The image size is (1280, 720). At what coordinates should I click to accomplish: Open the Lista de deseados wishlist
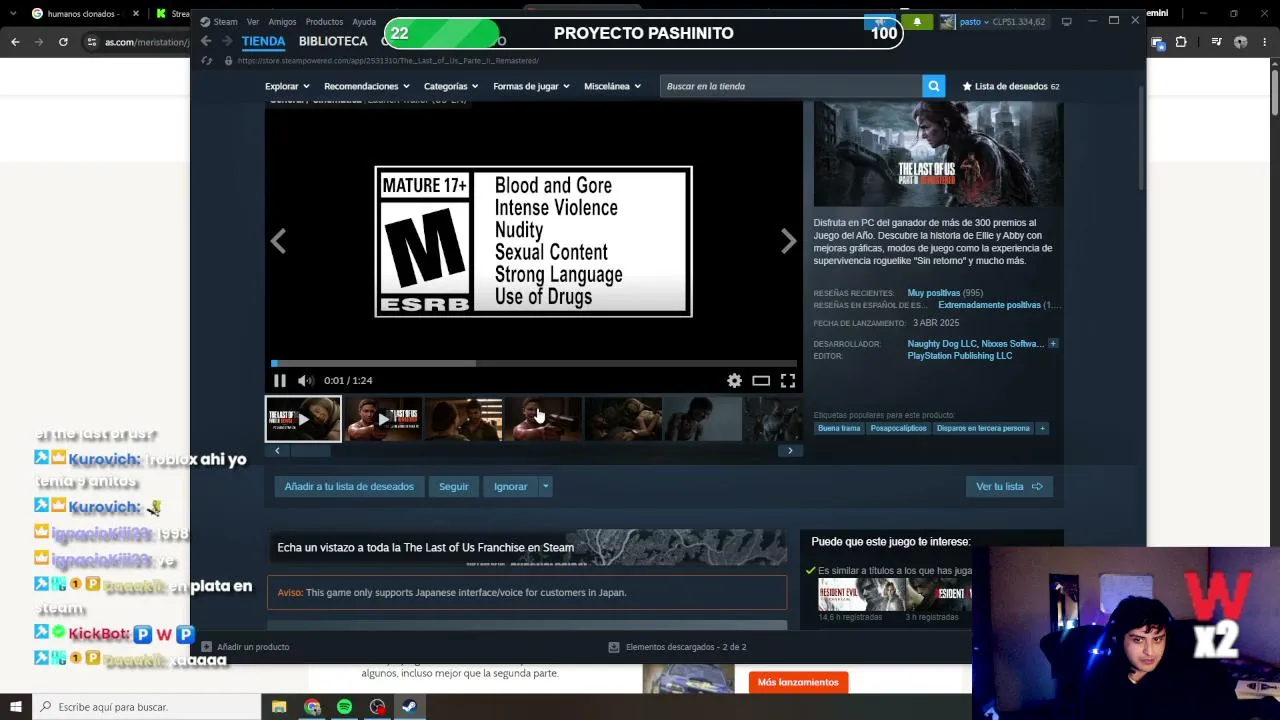1011,86
